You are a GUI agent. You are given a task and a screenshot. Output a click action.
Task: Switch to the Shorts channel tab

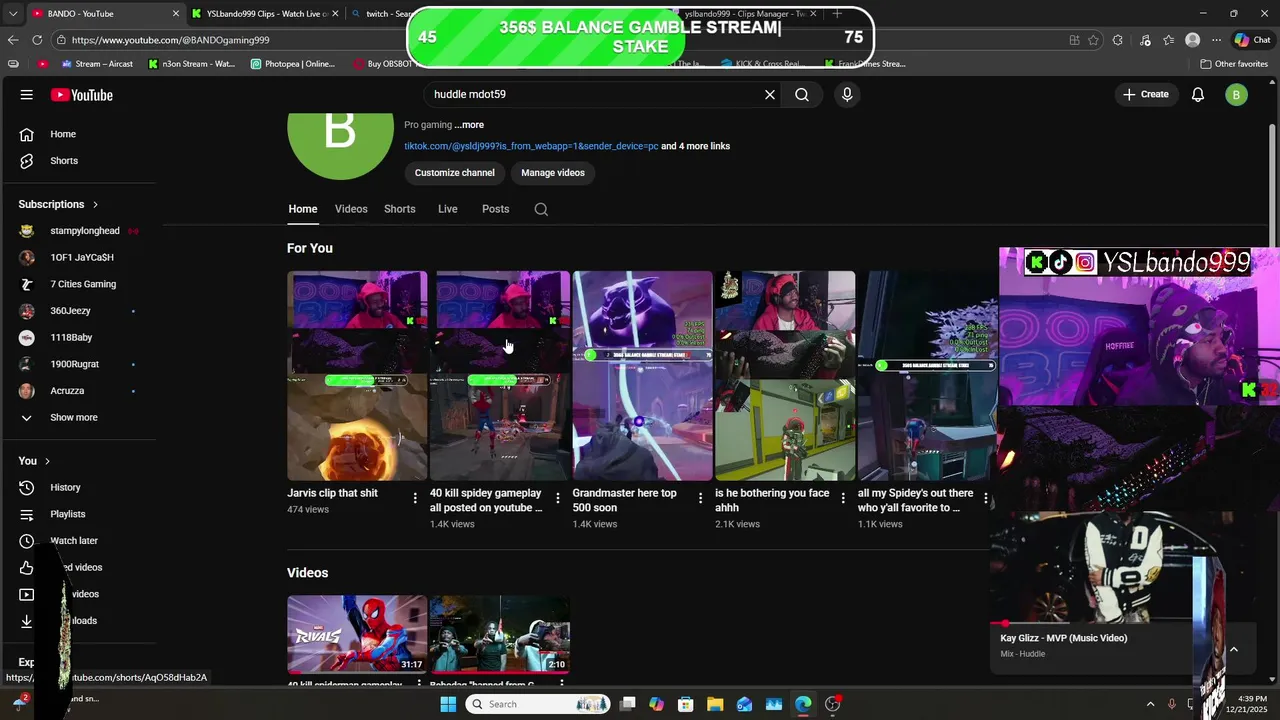pos(399,209)
